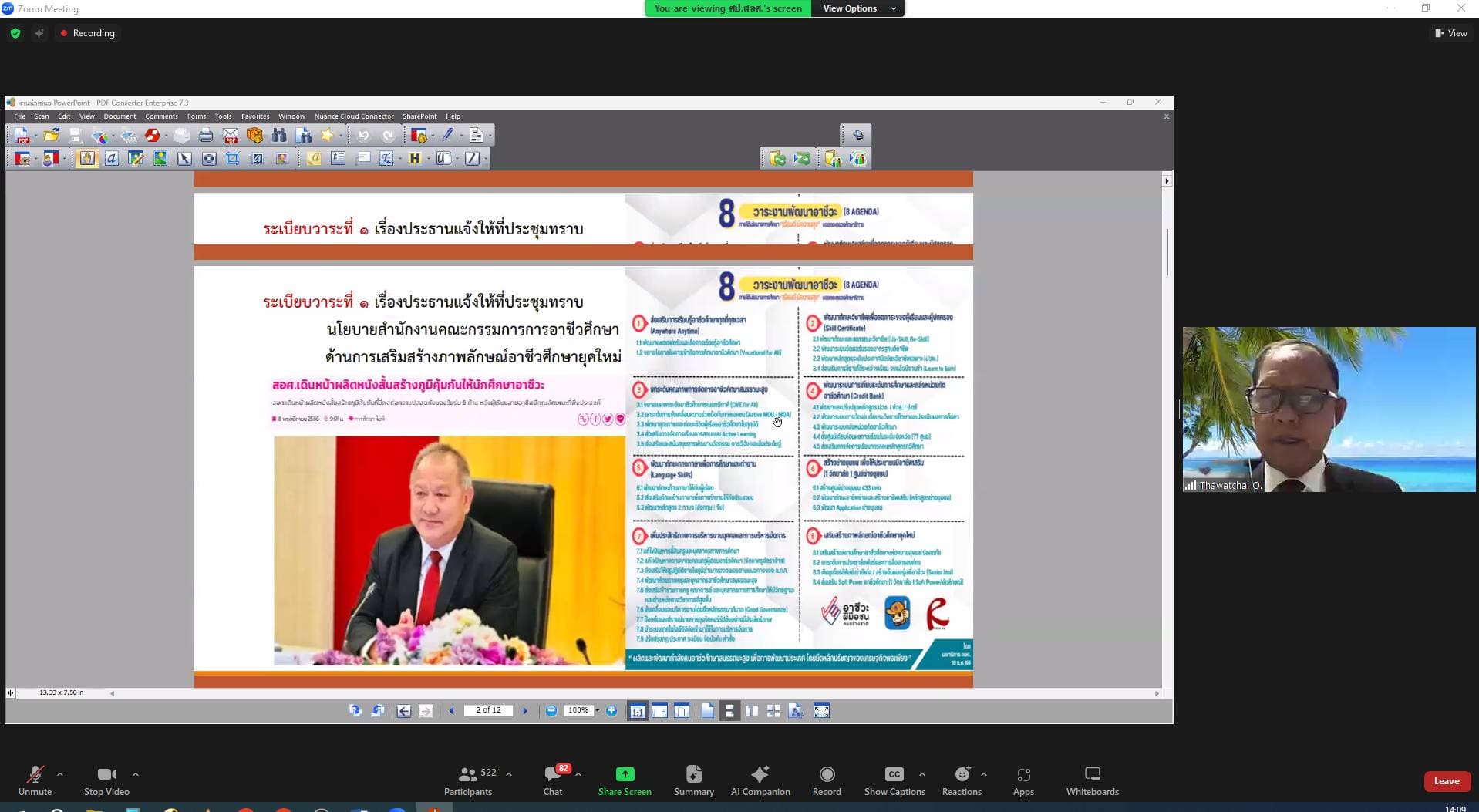Click the green encryption shield icon

(15, 33)
